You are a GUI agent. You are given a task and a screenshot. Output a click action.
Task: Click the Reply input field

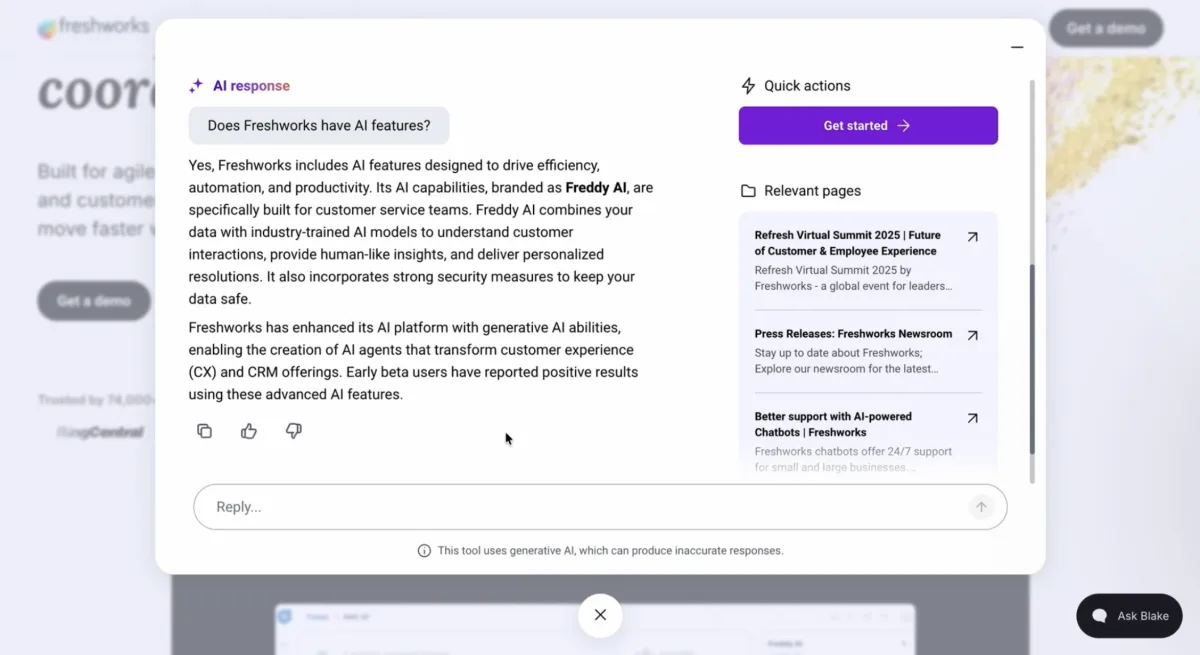(x=600, y=507)
